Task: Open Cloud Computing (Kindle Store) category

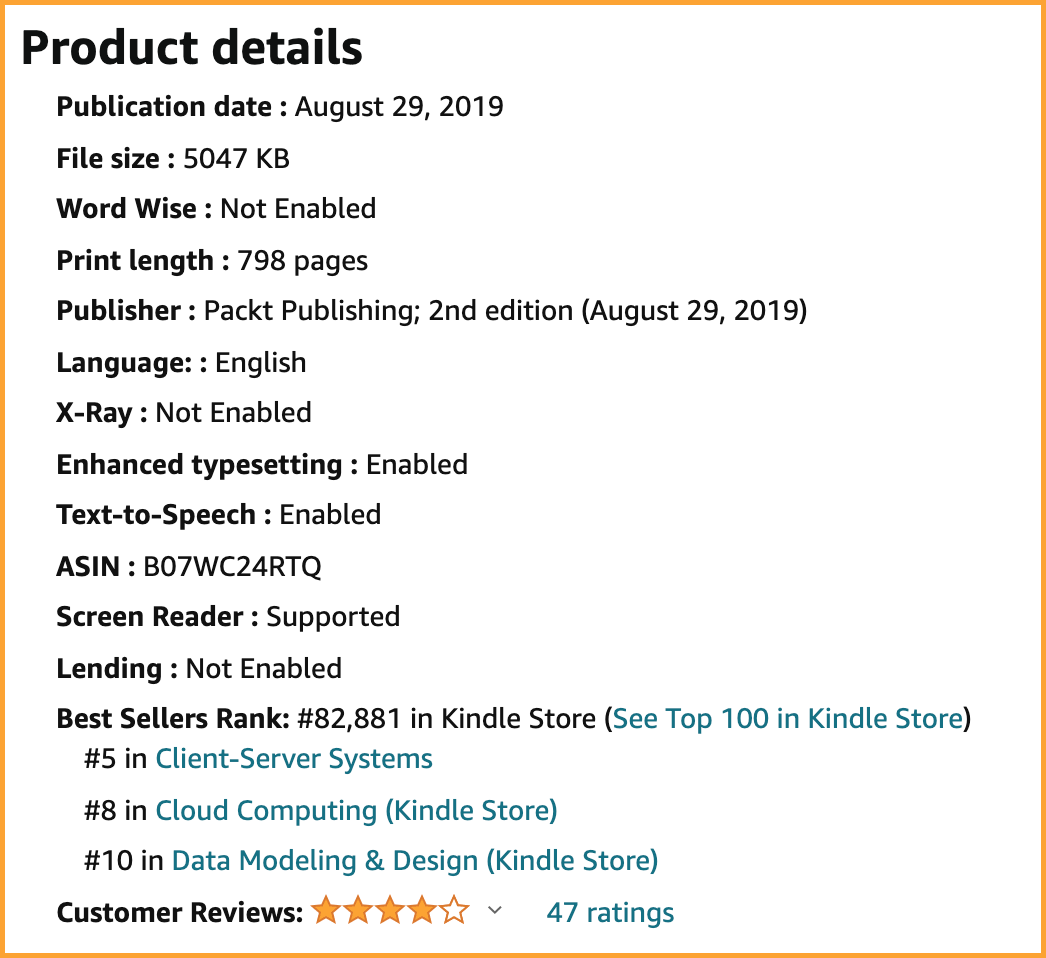Action: click(356, 810)
